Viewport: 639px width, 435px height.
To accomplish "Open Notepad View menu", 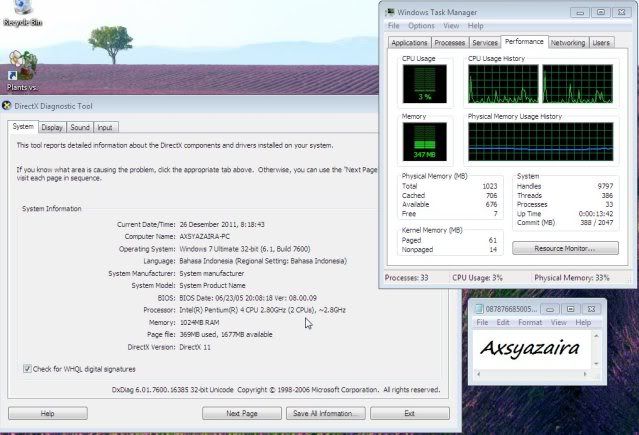I will (x=559, y=322).
